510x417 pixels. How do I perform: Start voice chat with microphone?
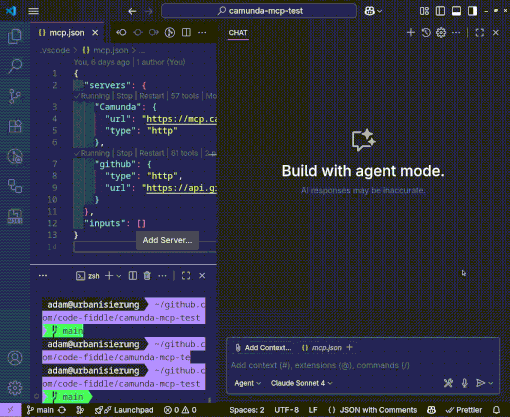[x=465, y=383]
